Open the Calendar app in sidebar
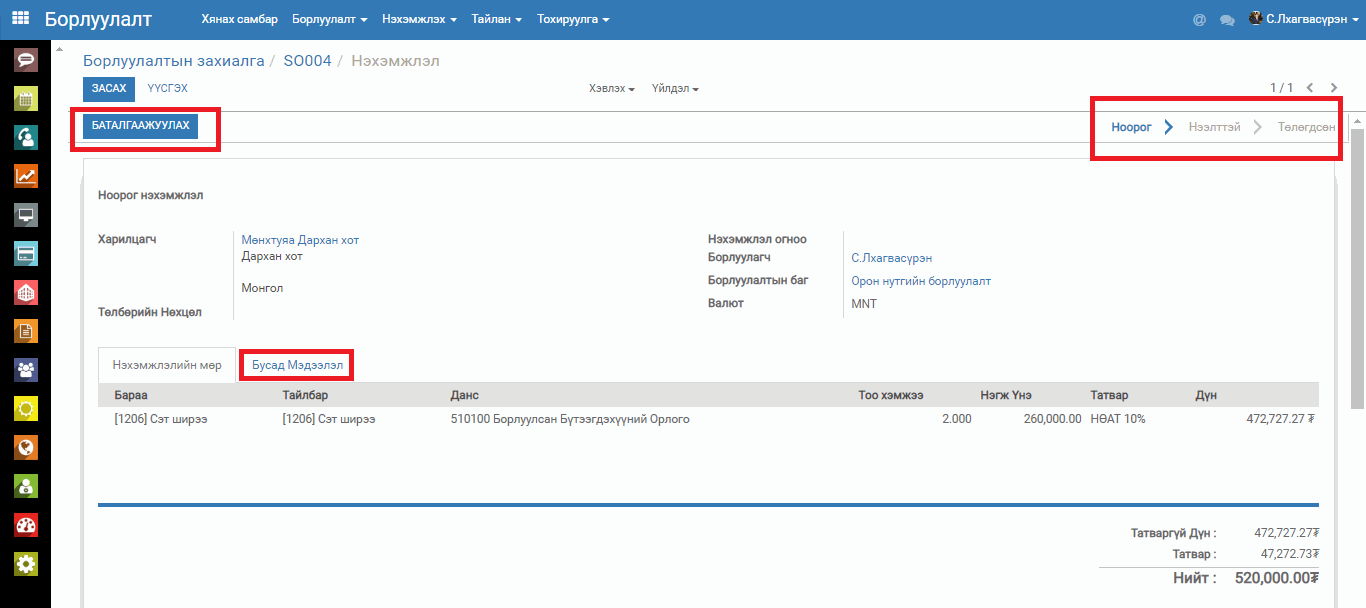The width and height of the screenshot is (1366, 608). [x=26, y=98]
